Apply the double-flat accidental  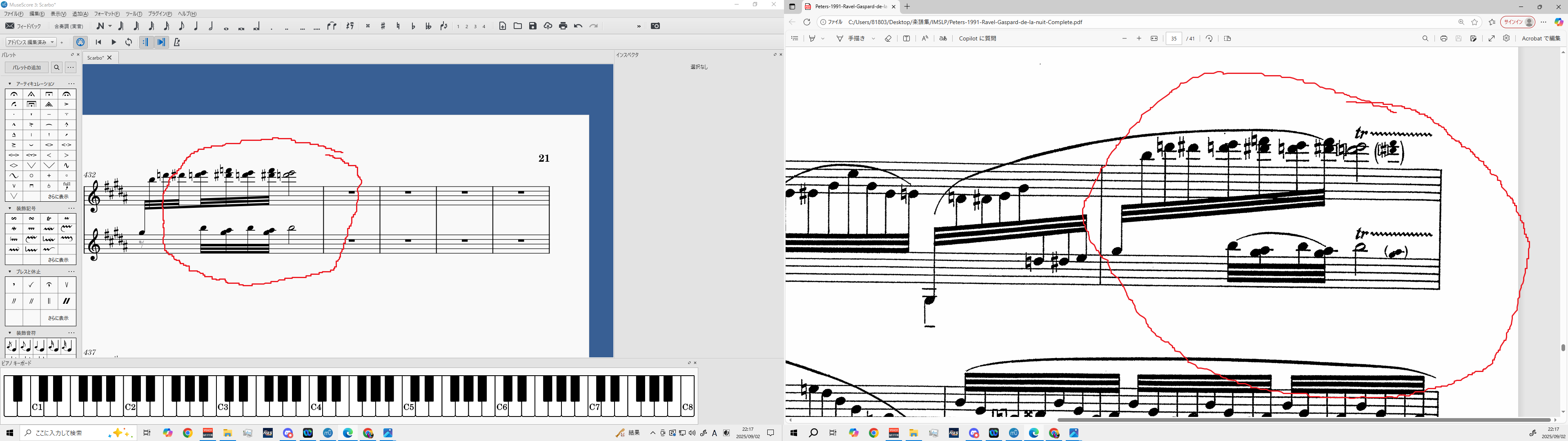pyautogui.click(x=428, y=26)
